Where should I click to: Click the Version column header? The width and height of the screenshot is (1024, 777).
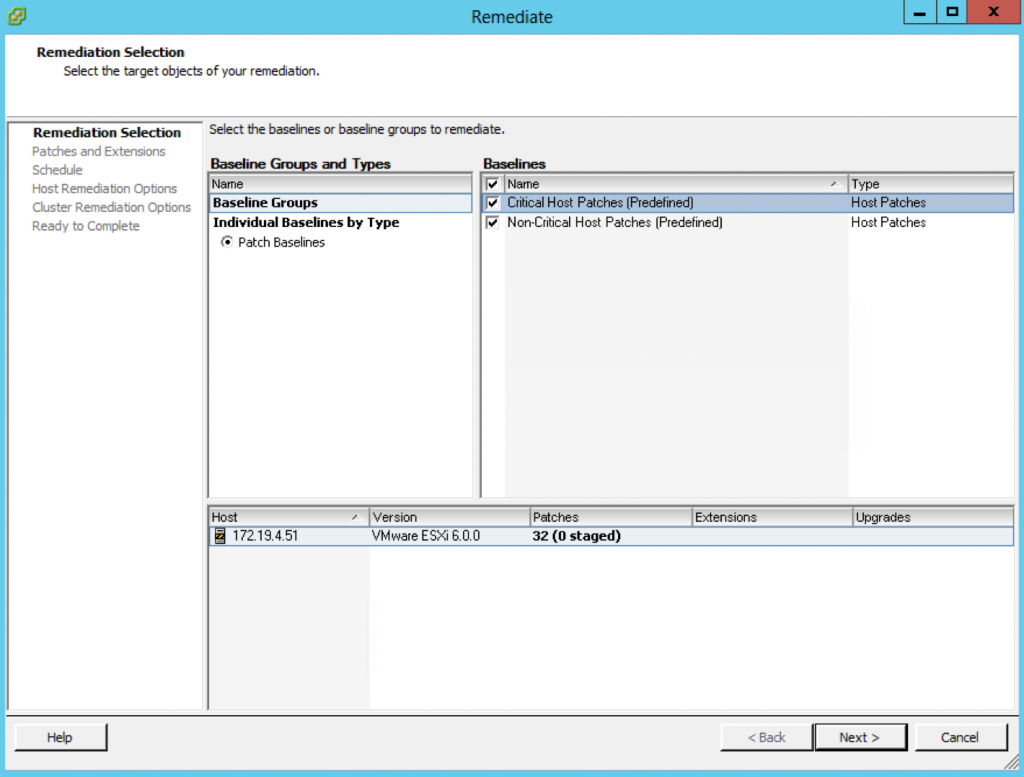point(449,517)
